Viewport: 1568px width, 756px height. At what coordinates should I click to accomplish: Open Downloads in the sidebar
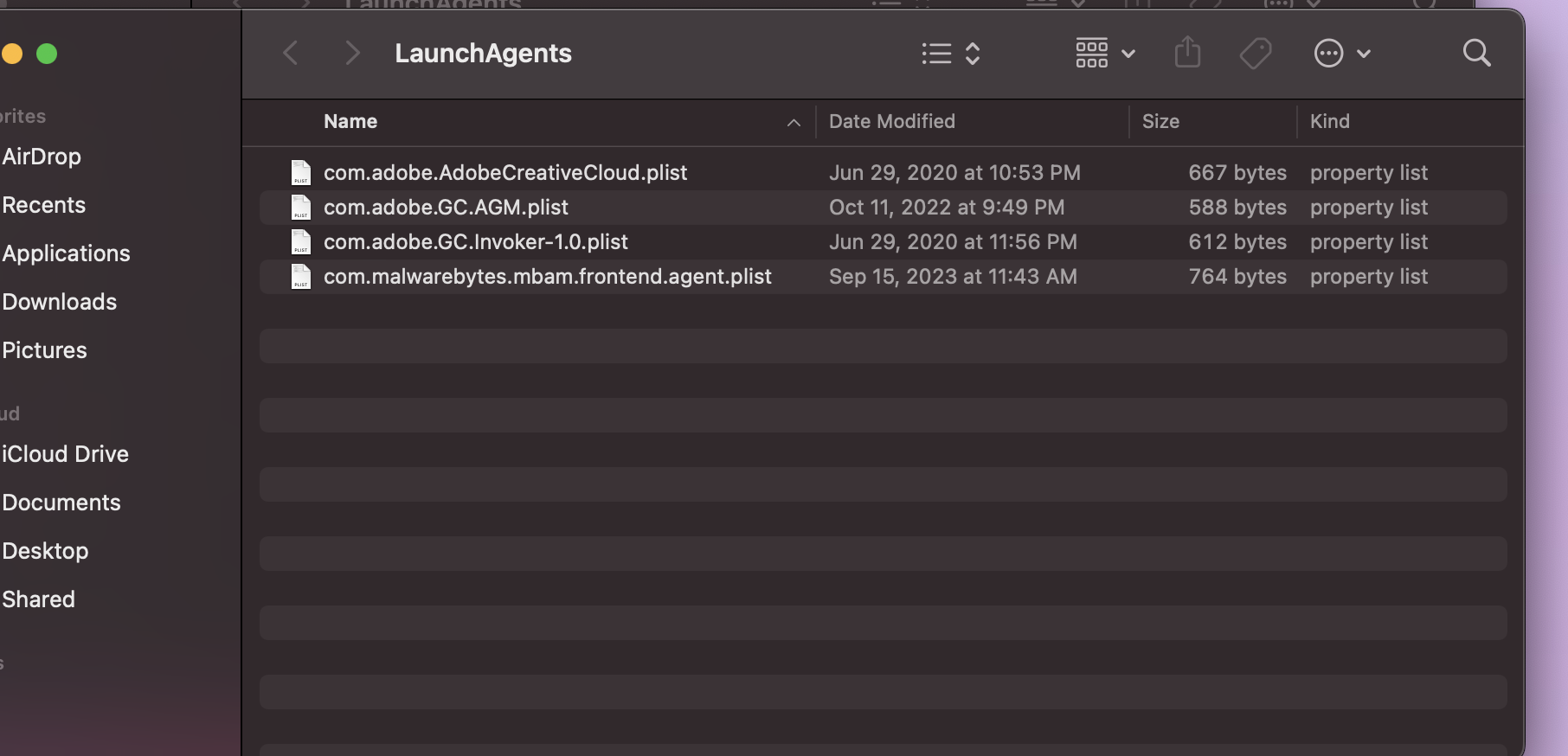pos(59,302)
